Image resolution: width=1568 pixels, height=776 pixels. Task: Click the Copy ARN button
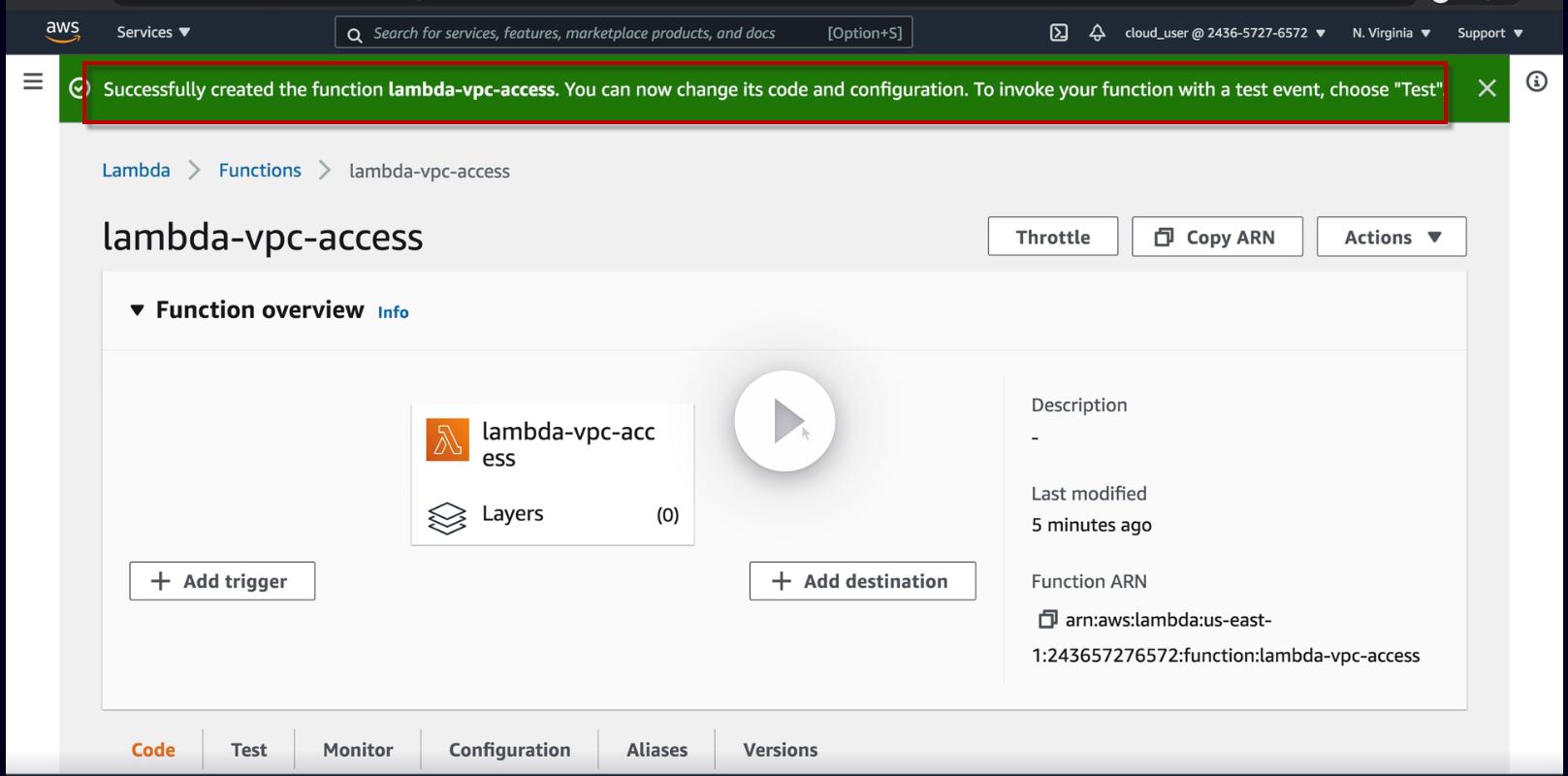(x=1217, y=237)
